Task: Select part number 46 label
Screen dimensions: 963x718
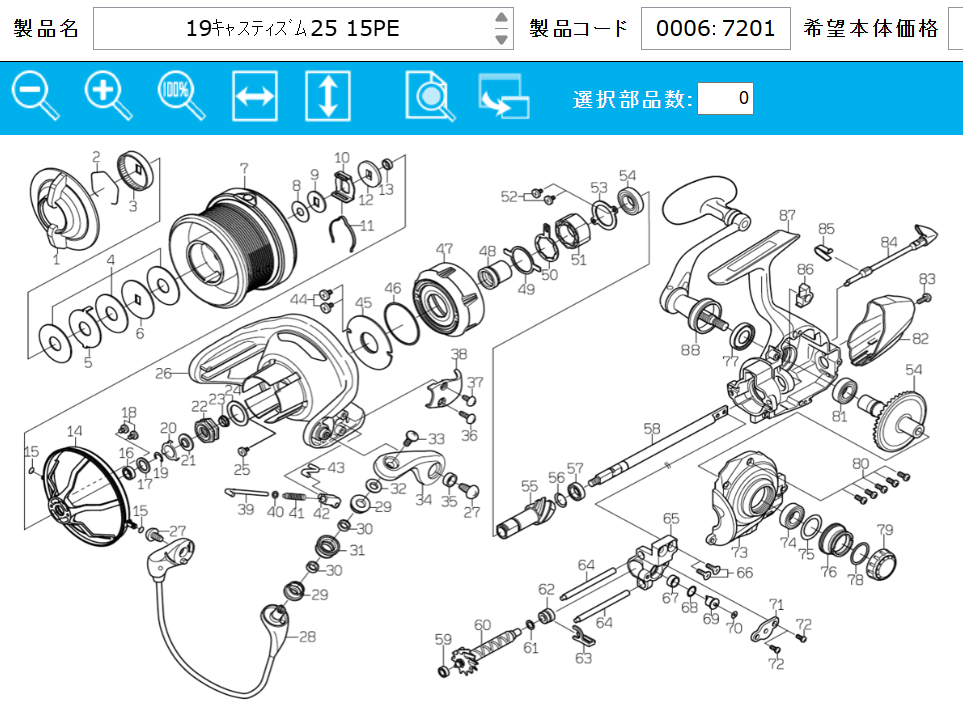Action: (x=392, y=287)
